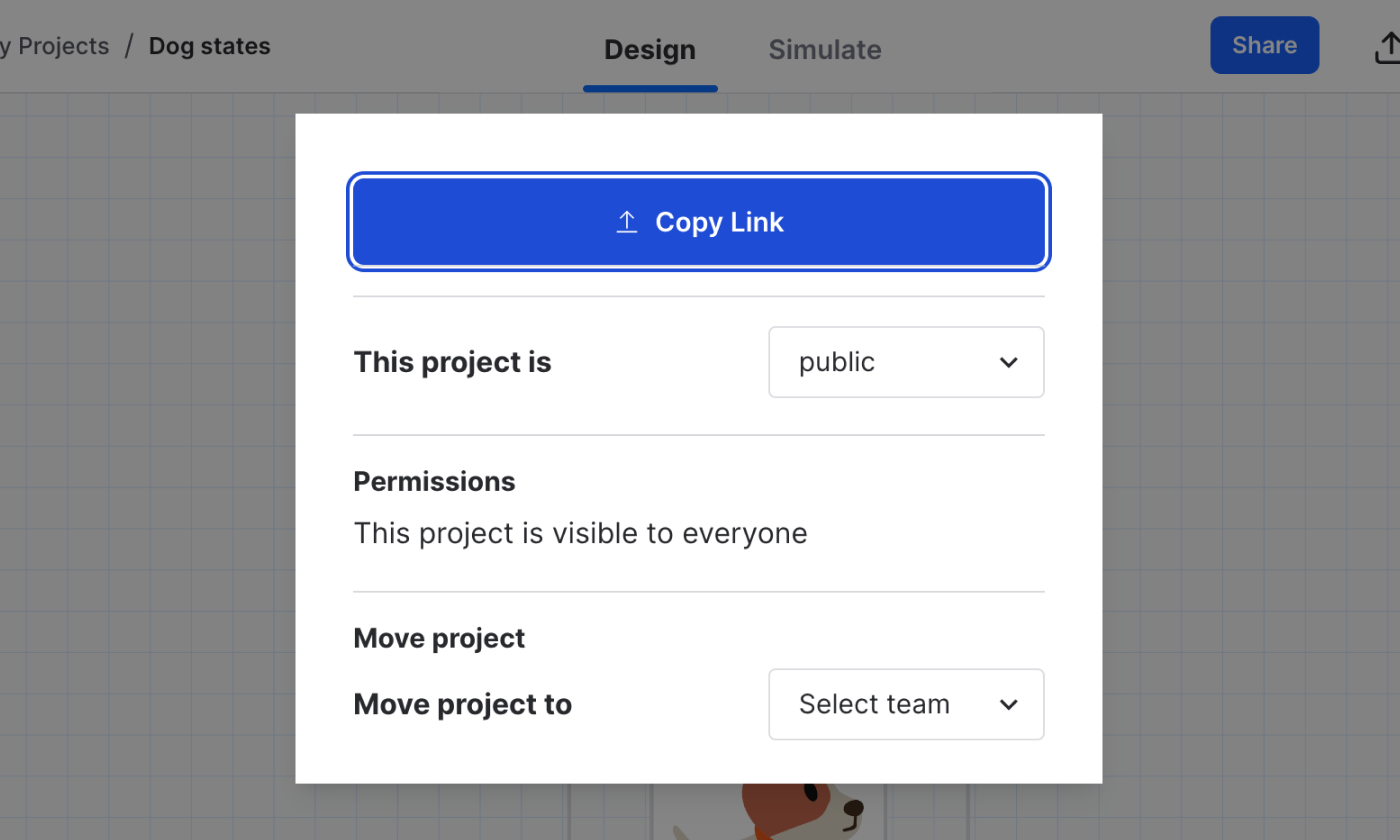1400x840 pixels.
Task: Click the 'This project is' label
Action: click(452, 362)
